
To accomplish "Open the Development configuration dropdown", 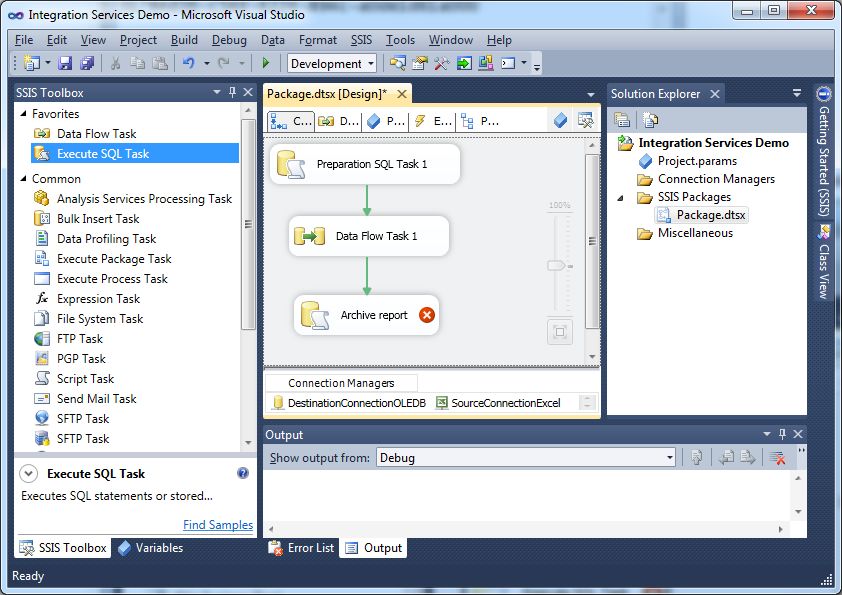I will point(371,64).
